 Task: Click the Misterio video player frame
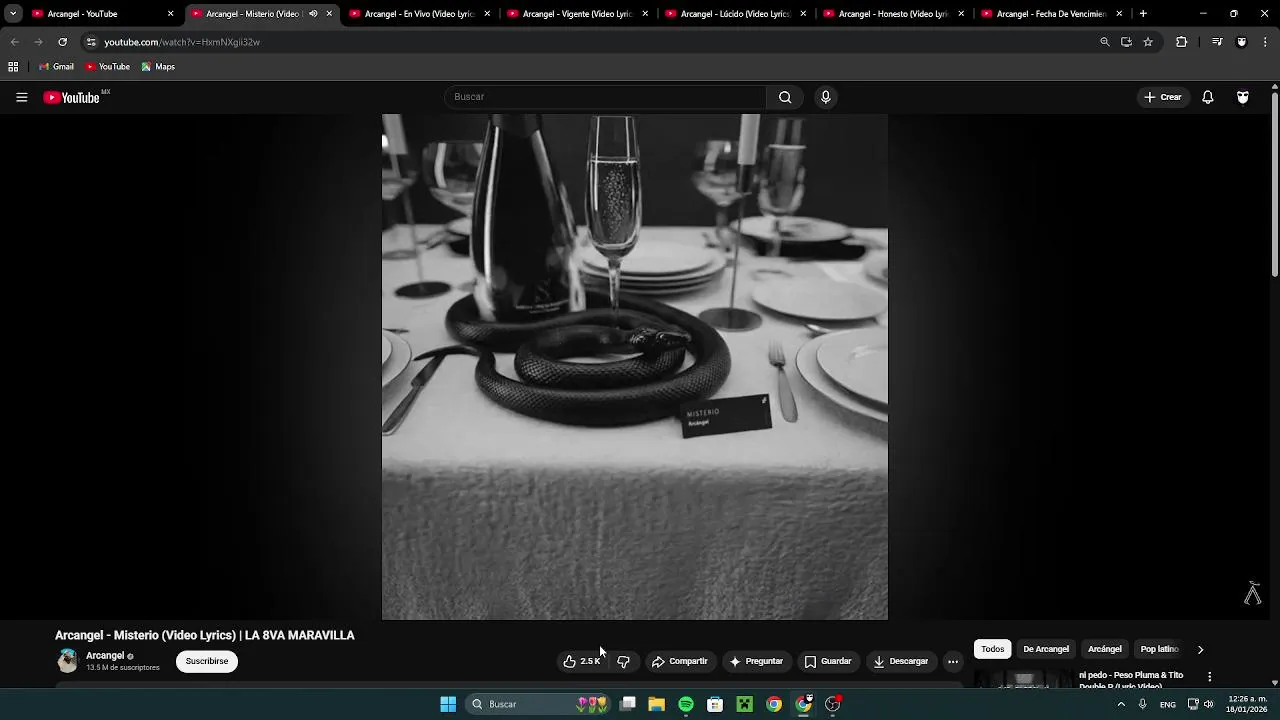634,367
